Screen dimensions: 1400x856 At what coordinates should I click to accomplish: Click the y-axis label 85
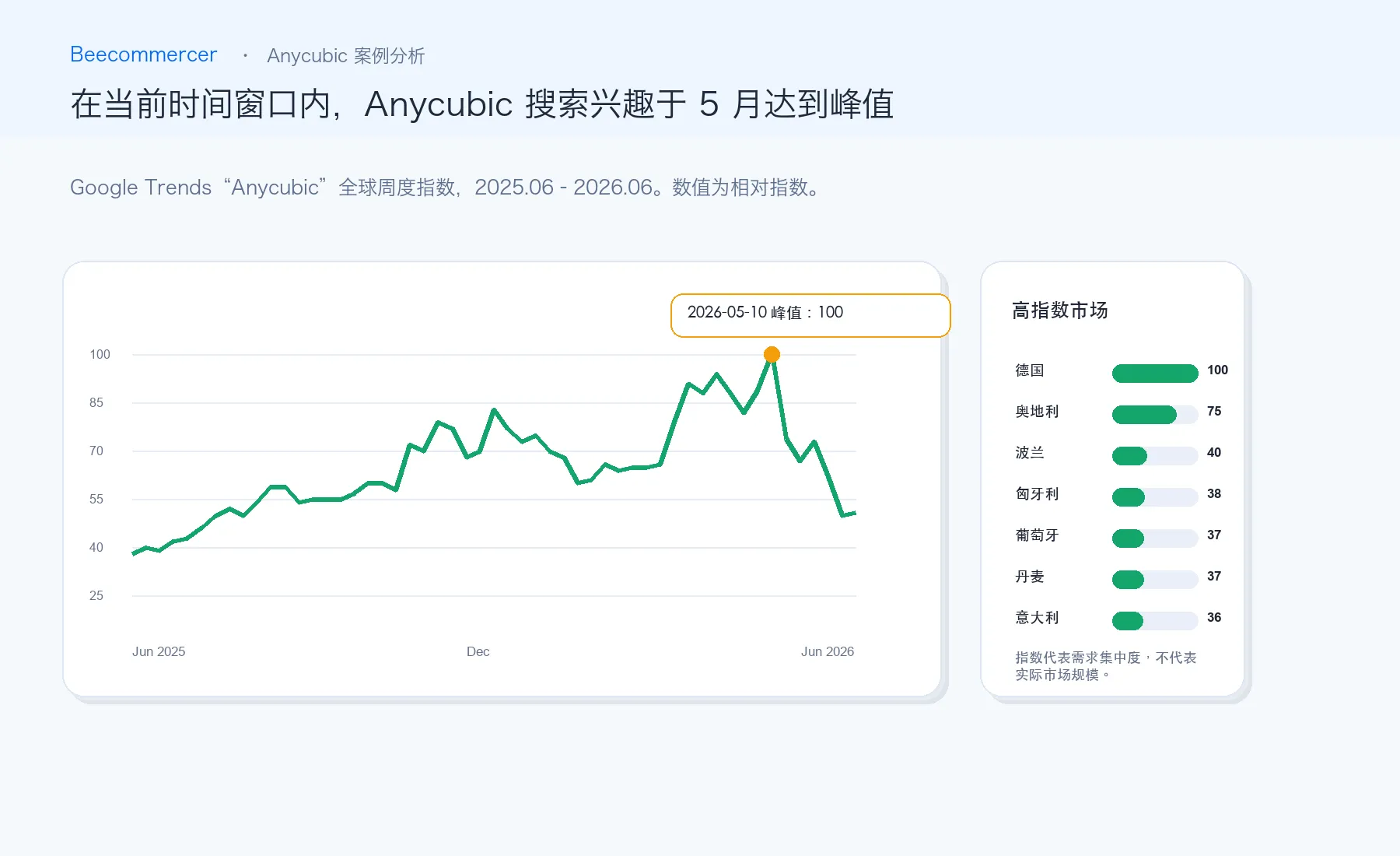pyautogui.click(x=96, y=402)
